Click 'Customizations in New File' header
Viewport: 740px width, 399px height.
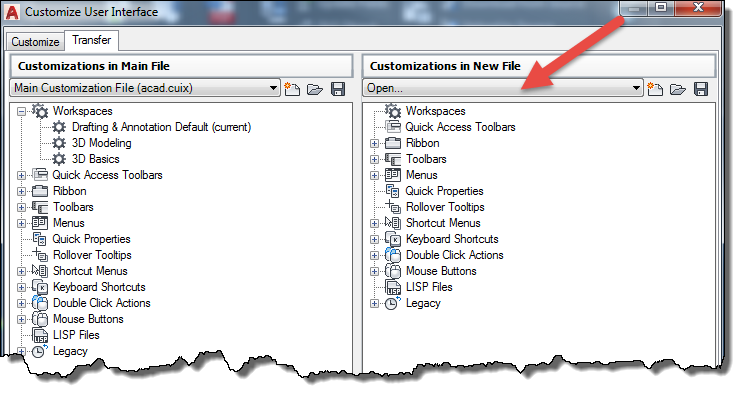coord(539,66)
